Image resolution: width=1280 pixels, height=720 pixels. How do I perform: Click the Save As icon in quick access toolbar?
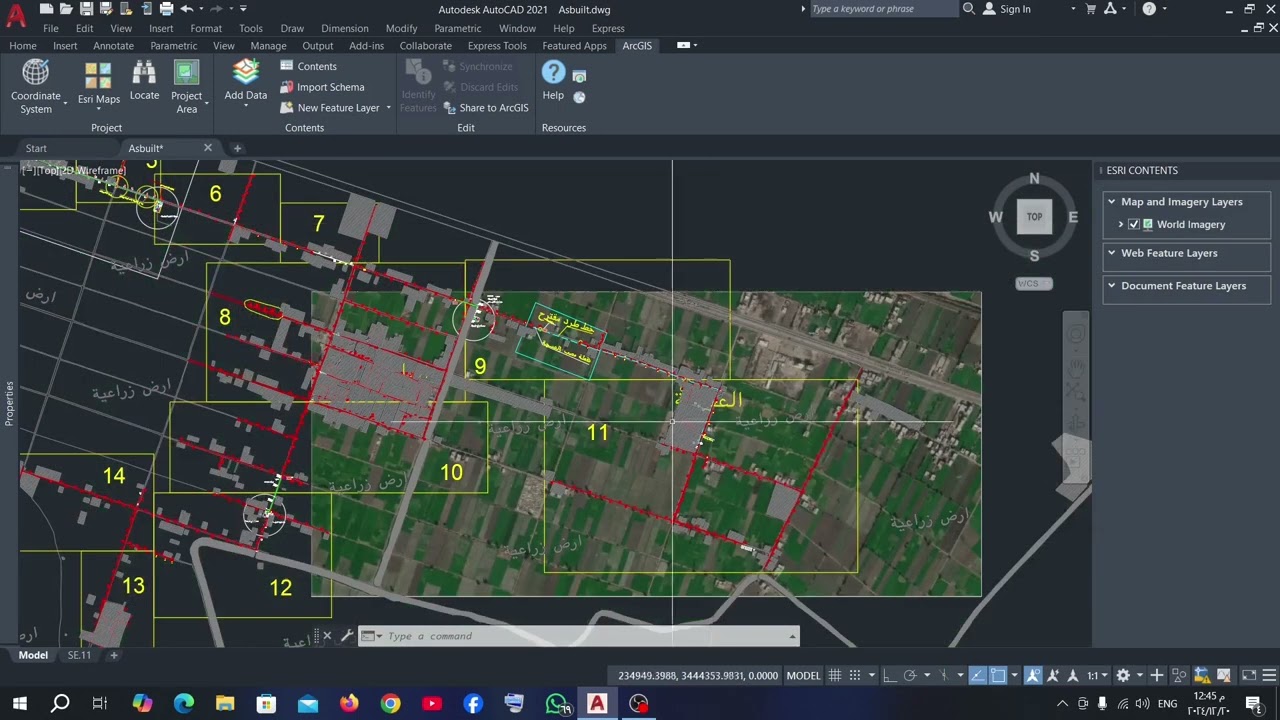click(x=106, y=9)
